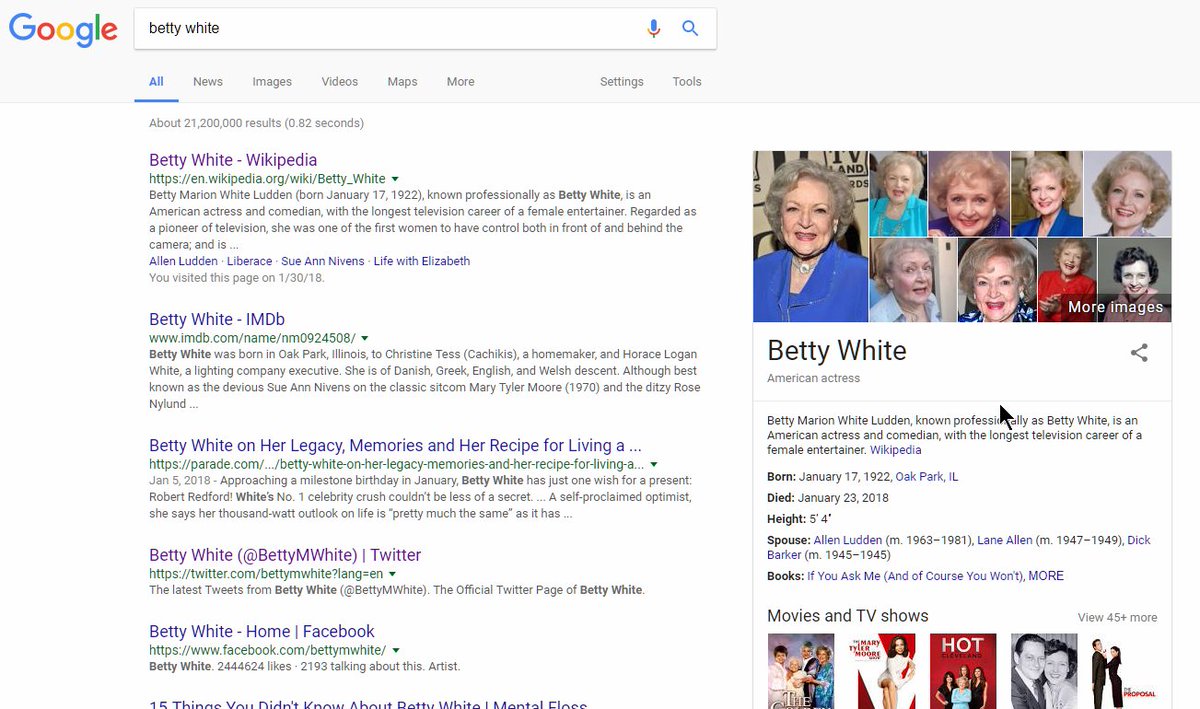The width and height of the screenshot is (1200, 709).
Task: Click the Betty White panel title
Action: [837, 351]
